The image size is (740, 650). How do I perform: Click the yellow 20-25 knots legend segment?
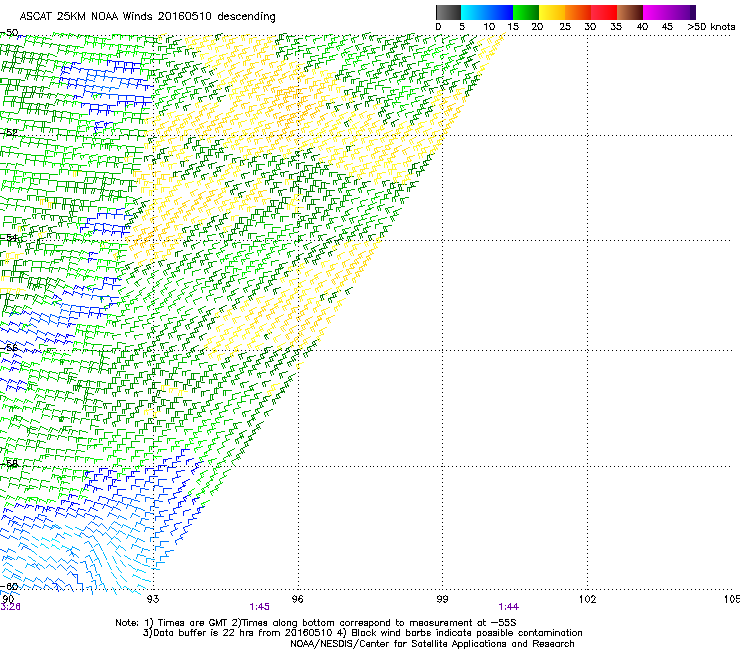pyautogui.click(x=552, y=12)
